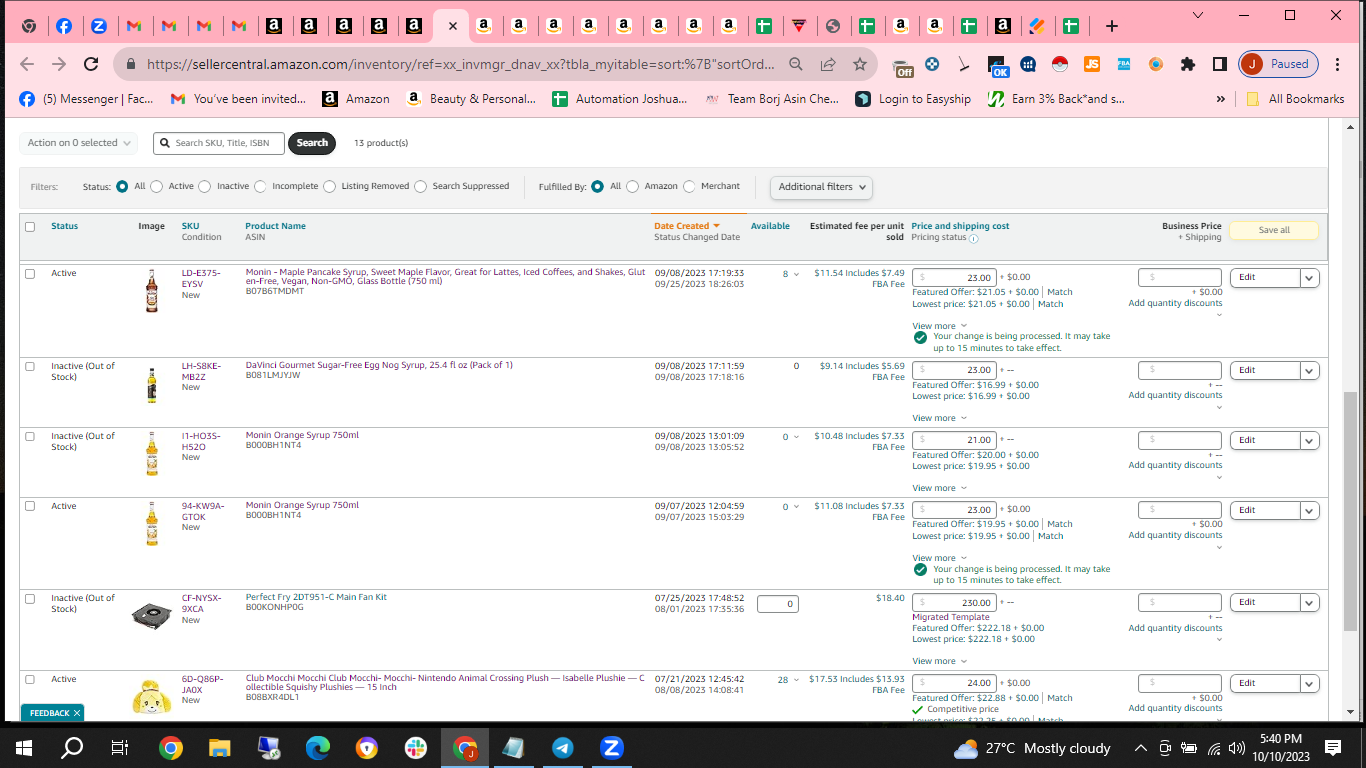Screen dimensions: 1366x768
Task: Toggle the Chrome side panel icon
Action: point(1220,64)
